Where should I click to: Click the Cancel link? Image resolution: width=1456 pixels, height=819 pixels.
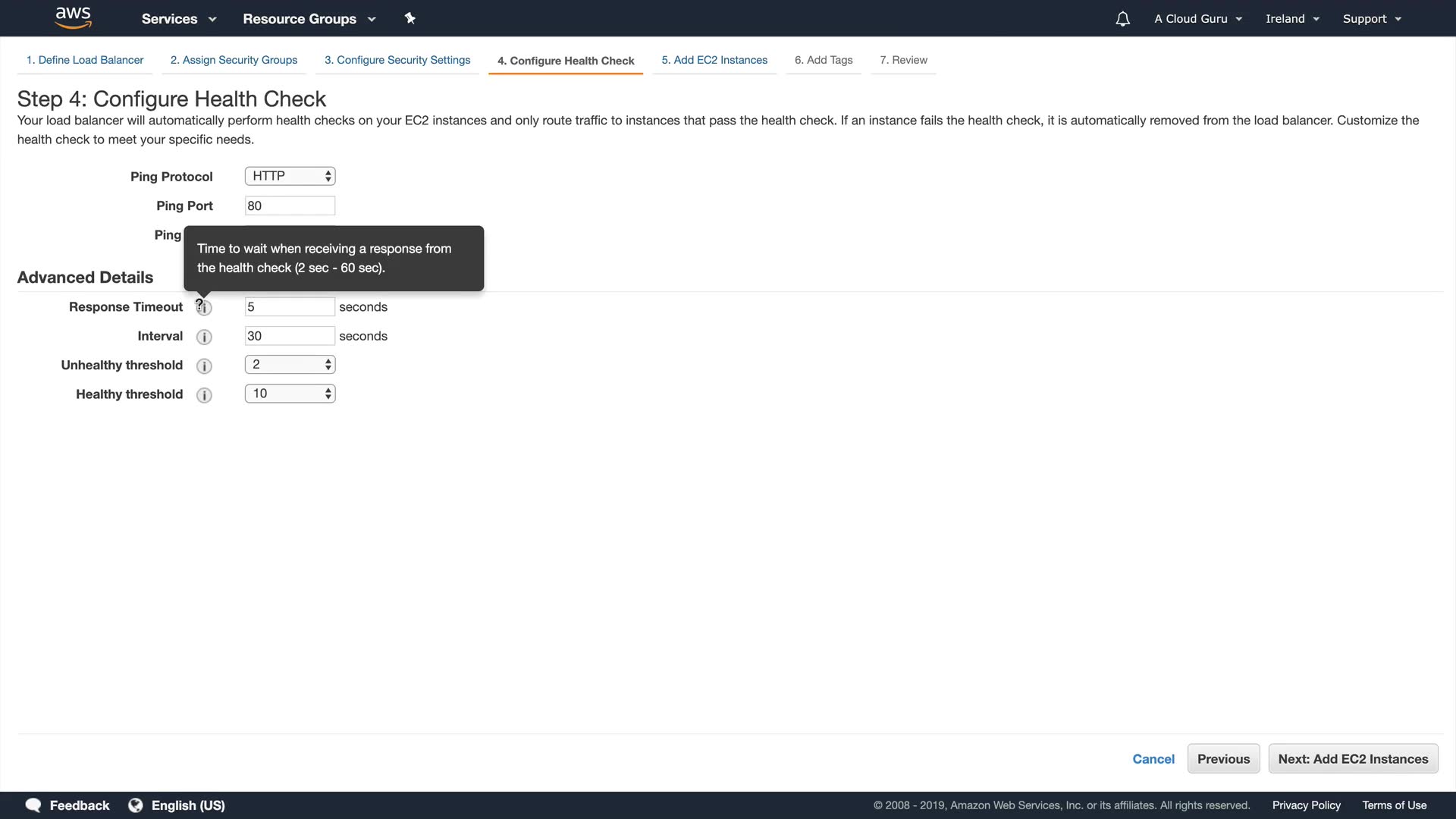(x=1153, y=759)
